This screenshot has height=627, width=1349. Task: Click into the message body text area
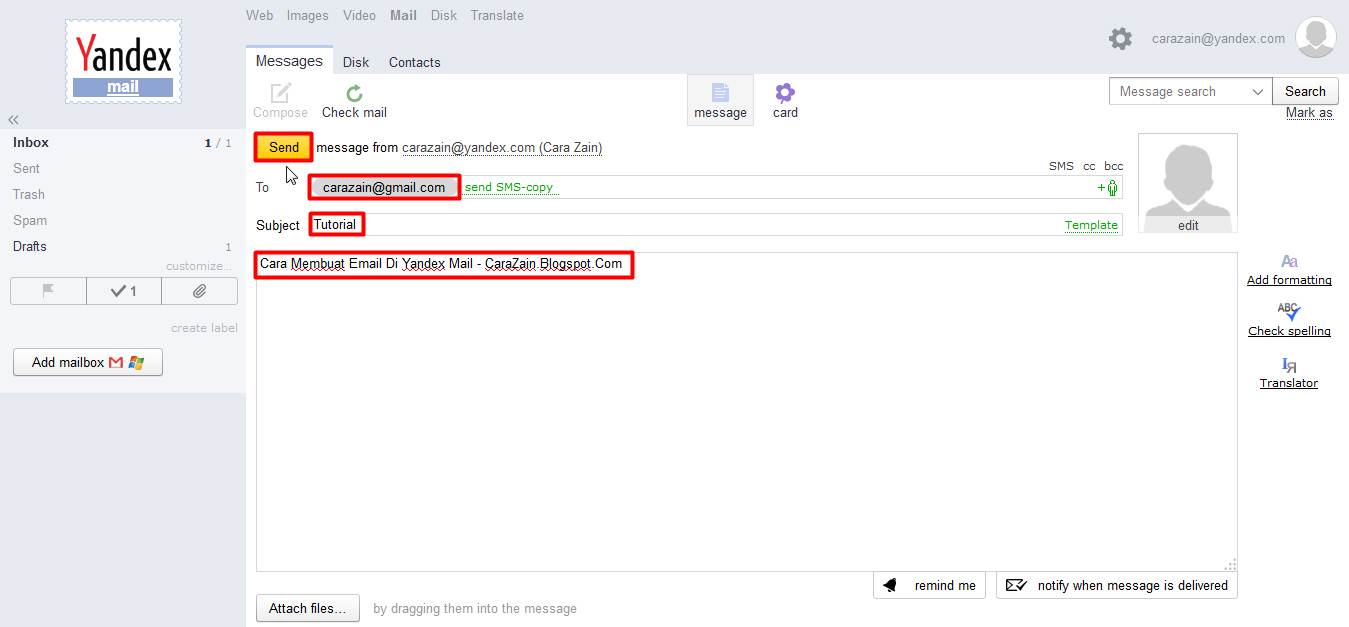pos(746,412)
